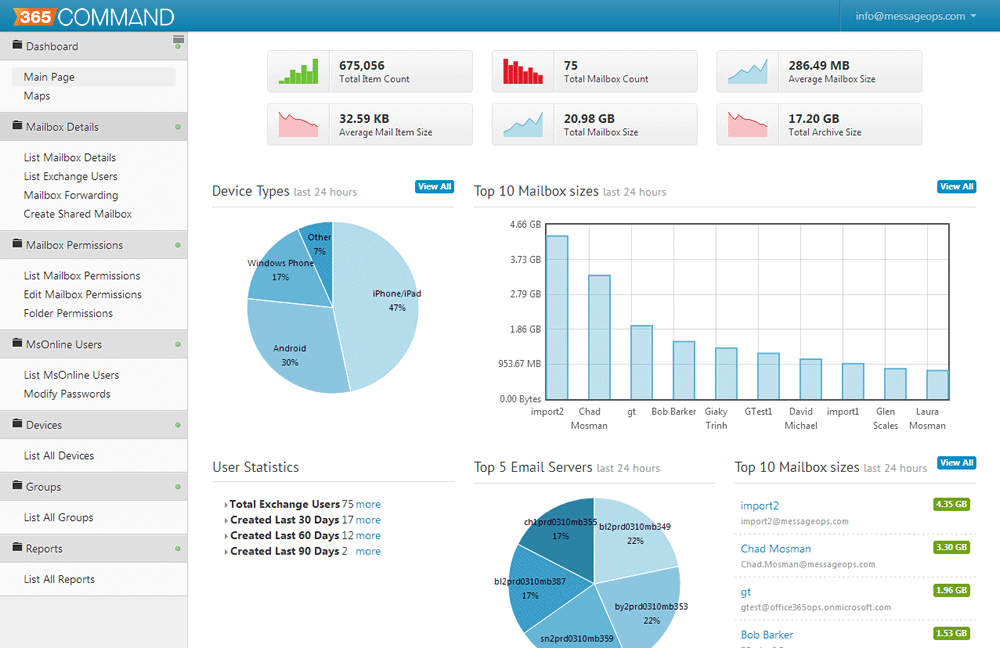1000x648 pixels.
Task: Click View All for Device Types
Action: coord(434,187)
